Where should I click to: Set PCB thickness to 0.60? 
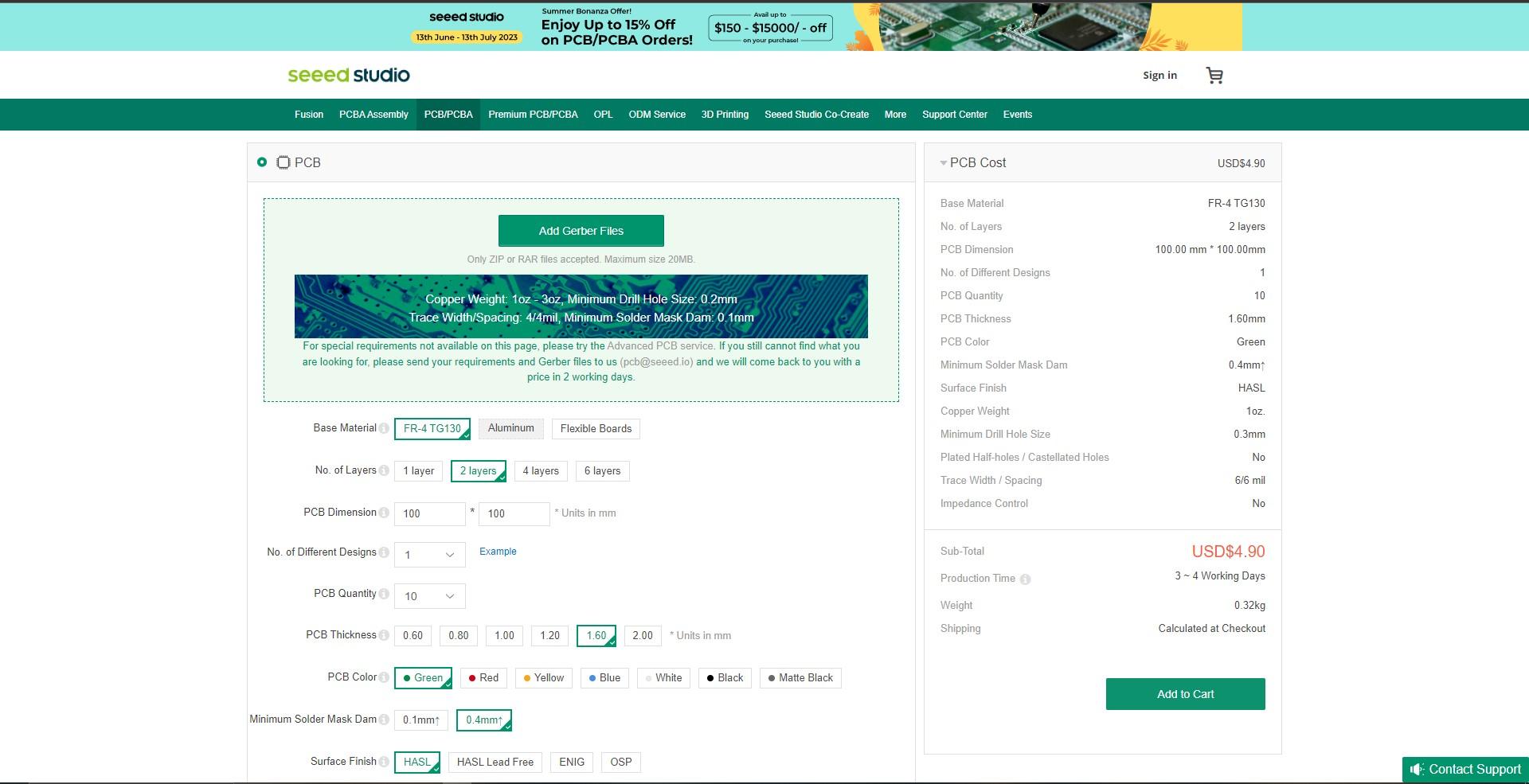(413, 635)
